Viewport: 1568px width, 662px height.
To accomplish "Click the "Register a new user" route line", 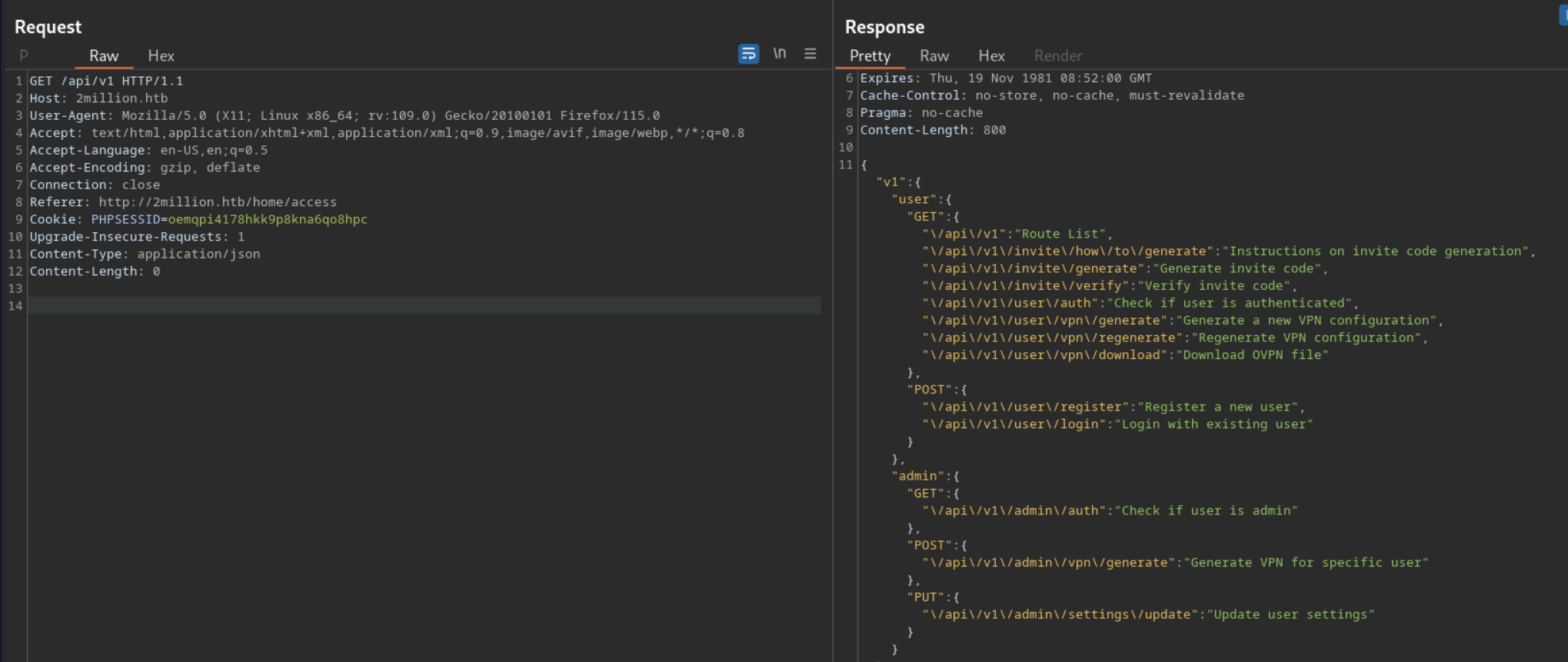I will point(1114,407).
